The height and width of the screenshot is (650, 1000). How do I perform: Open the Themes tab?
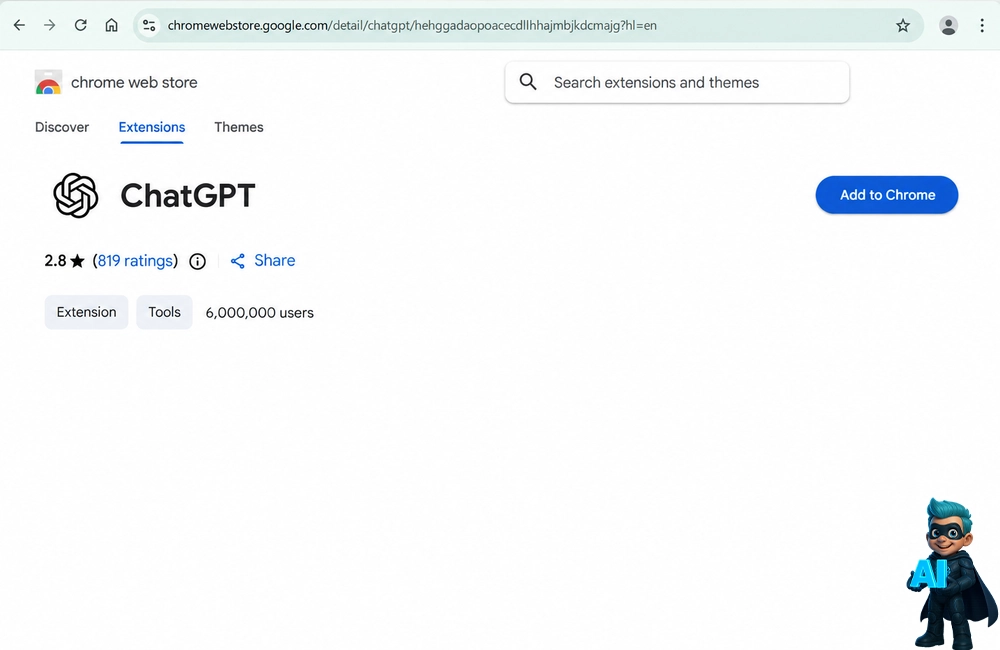(239, 127)
